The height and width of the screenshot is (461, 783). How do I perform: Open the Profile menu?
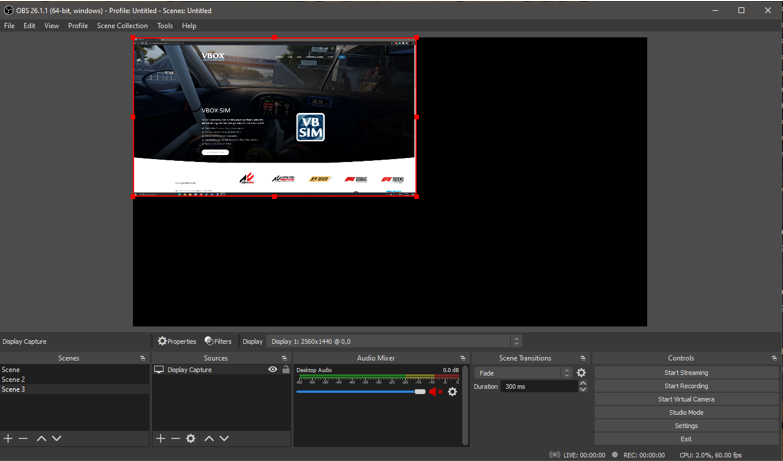click(x=78, y=25)
